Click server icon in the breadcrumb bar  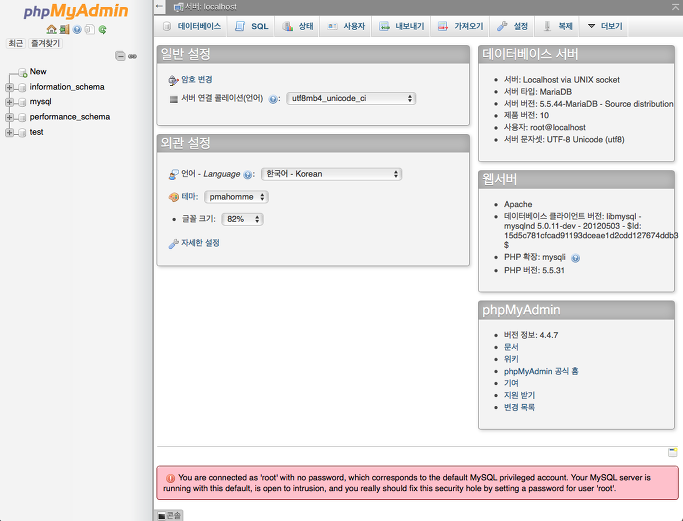pyautogui.click(x=178, y=7)
